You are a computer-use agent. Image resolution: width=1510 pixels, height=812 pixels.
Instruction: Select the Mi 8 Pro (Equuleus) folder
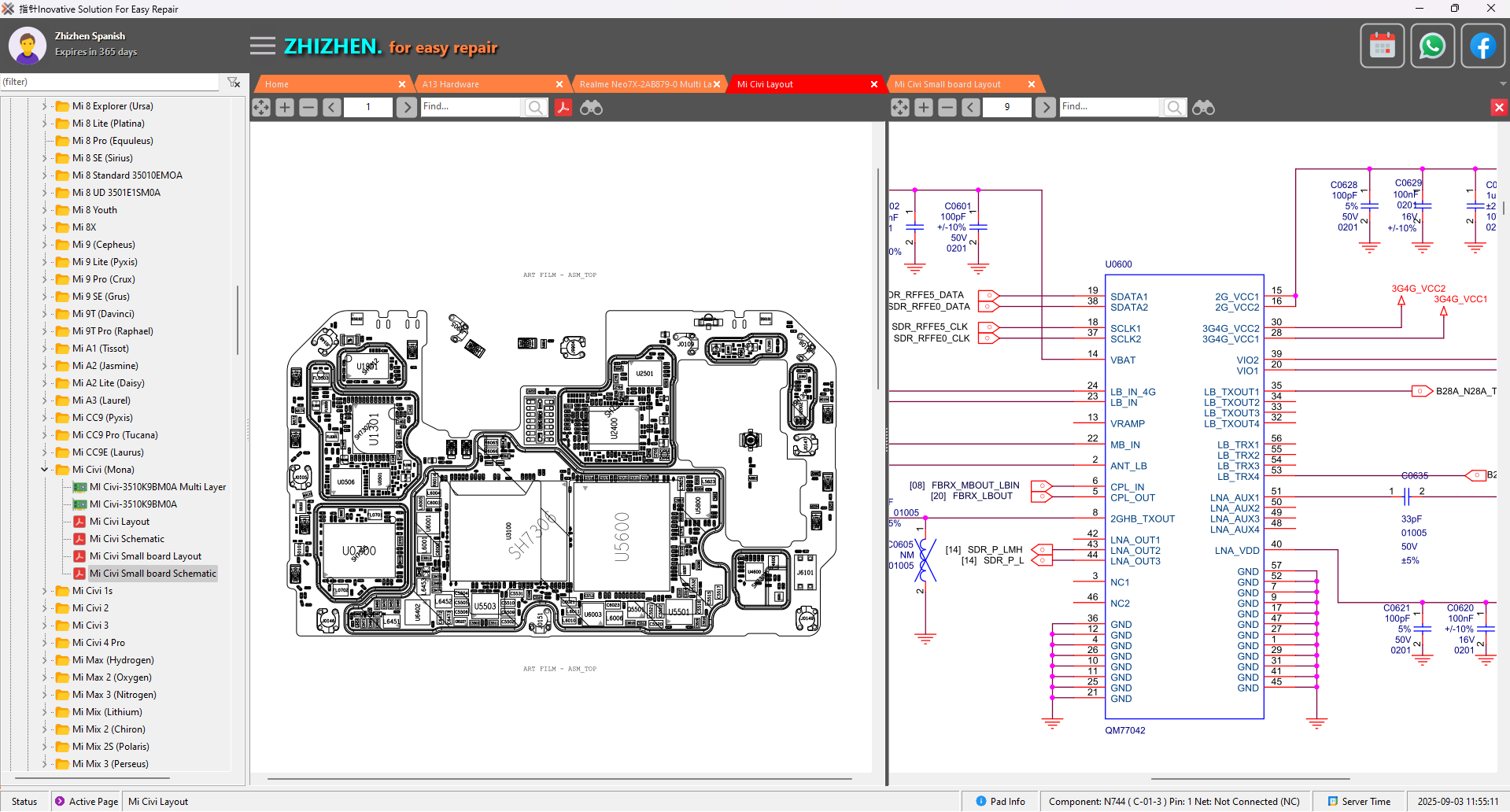[113, 141]
